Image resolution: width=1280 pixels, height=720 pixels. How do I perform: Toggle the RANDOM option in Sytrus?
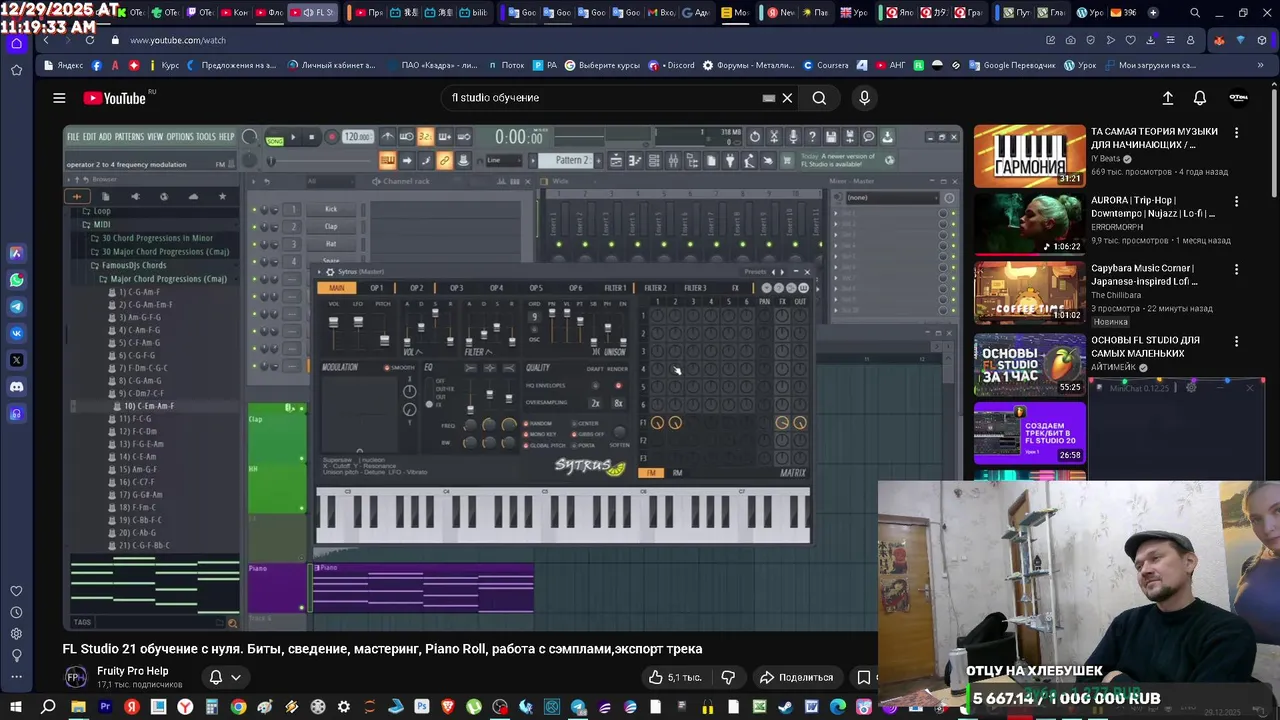pos(536,423)
